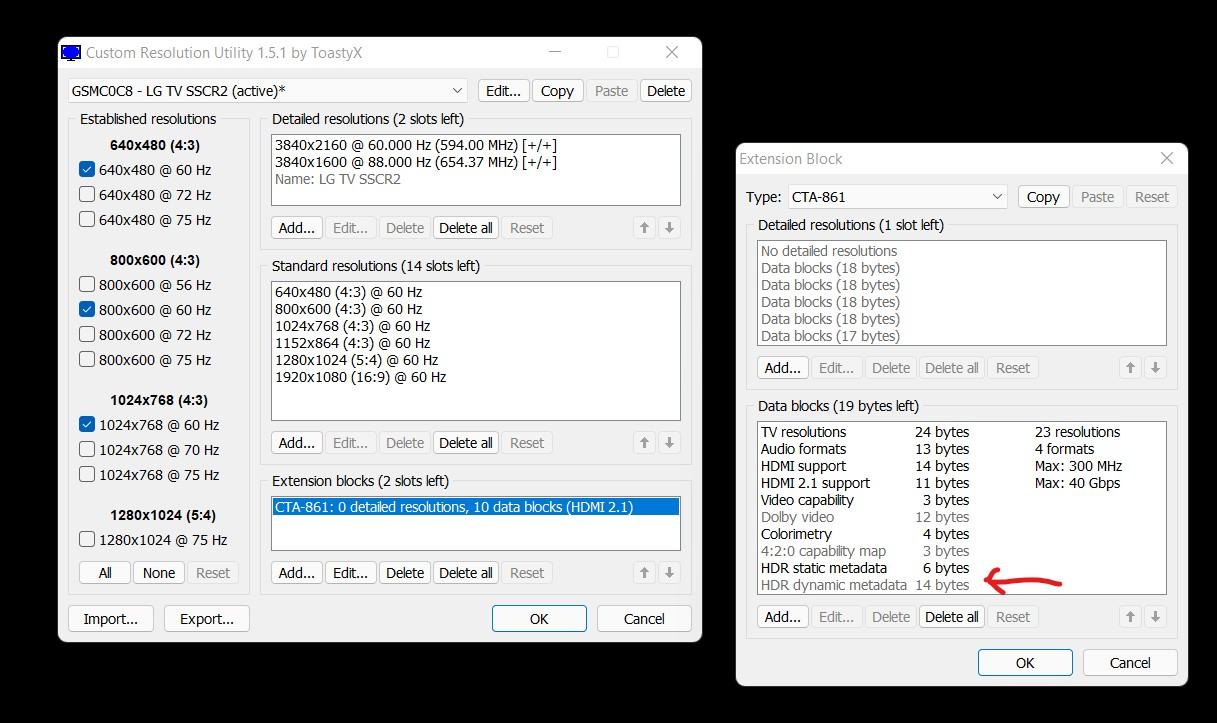Click Add... under Detailed resolutions in main window
Screen dimensions: 1217x723
click(297, 228)
